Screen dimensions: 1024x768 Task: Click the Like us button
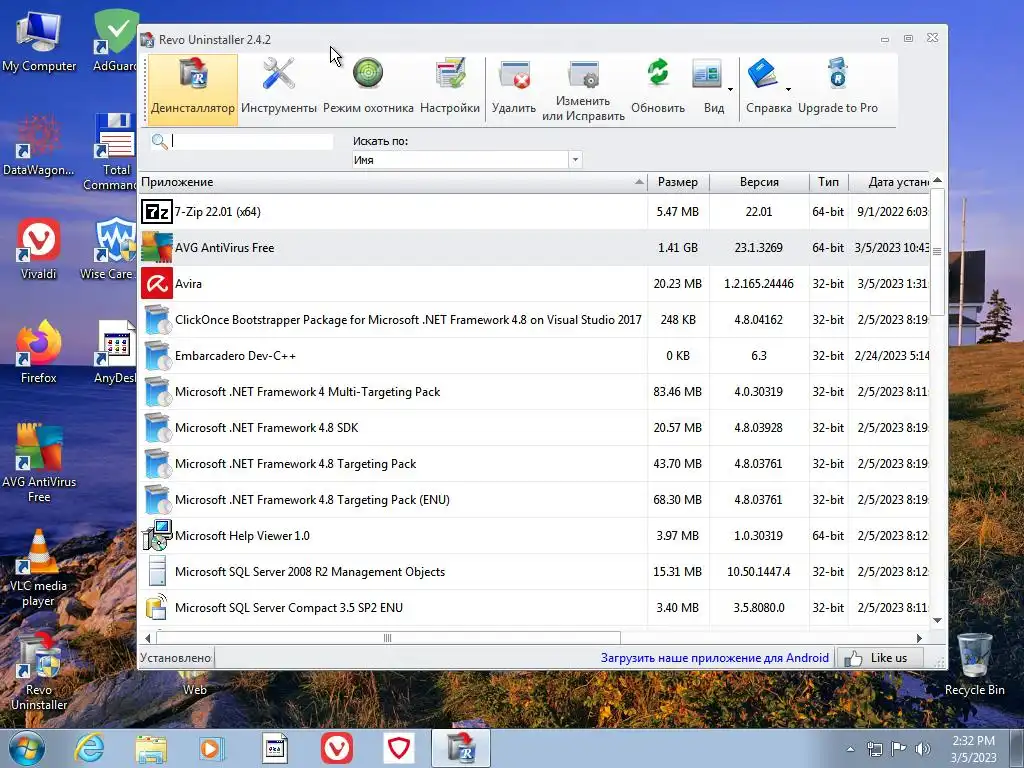click(880, 658)
